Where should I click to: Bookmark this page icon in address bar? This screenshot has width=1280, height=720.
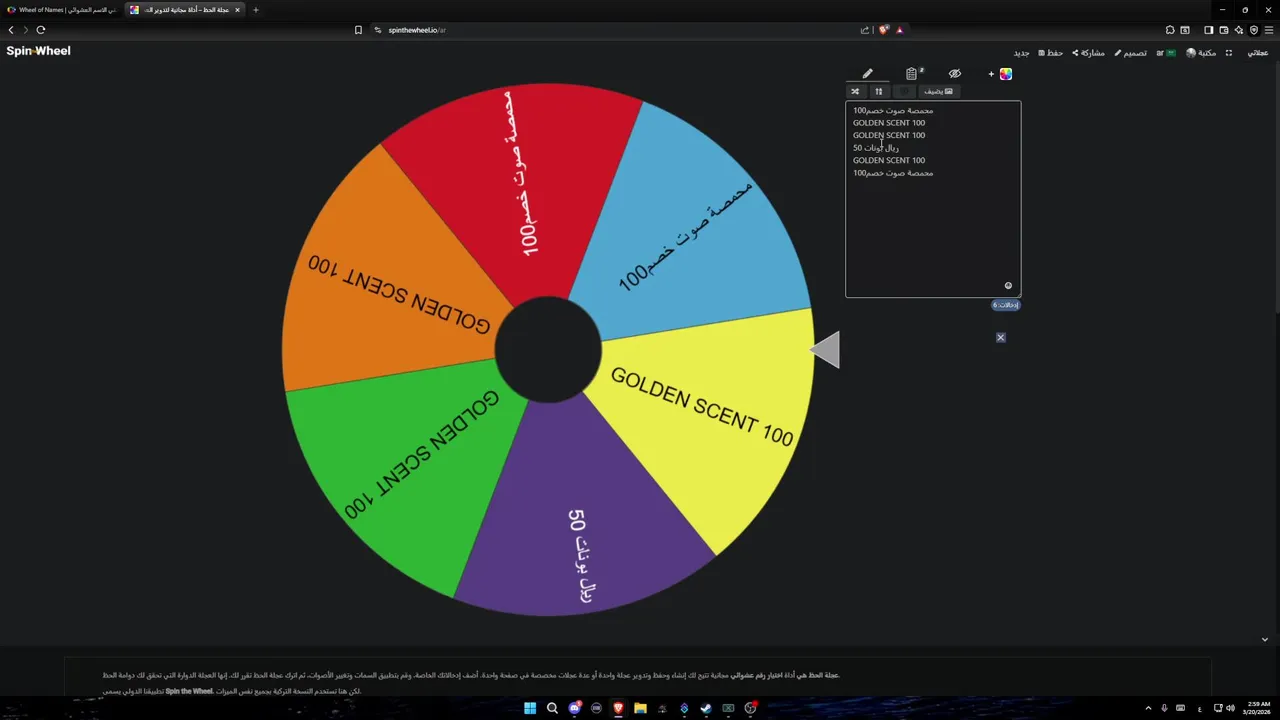(x=358, y=30)
